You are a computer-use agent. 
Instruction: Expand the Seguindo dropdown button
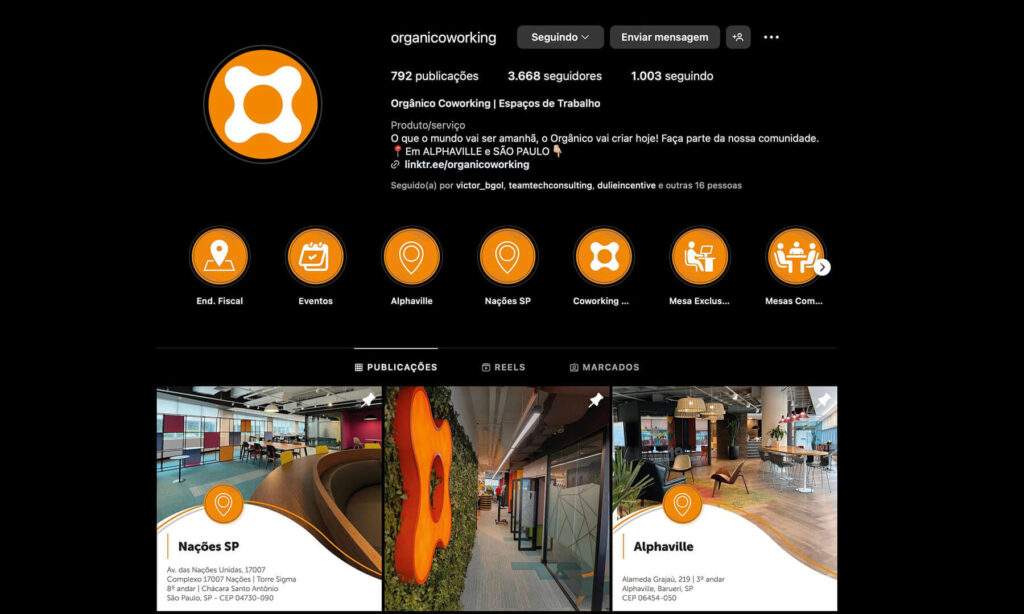pos(560,37)
